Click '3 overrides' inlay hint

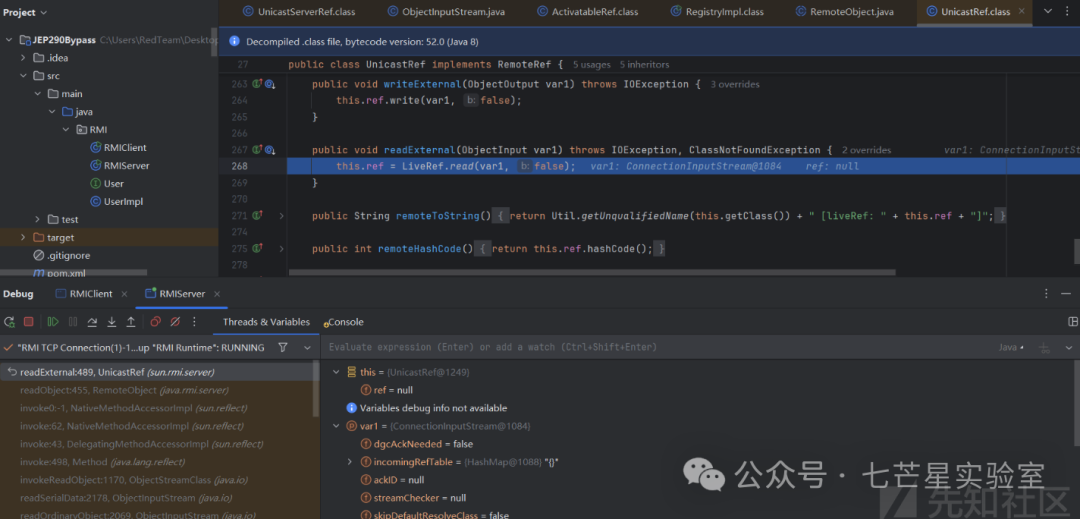[735, 84]
